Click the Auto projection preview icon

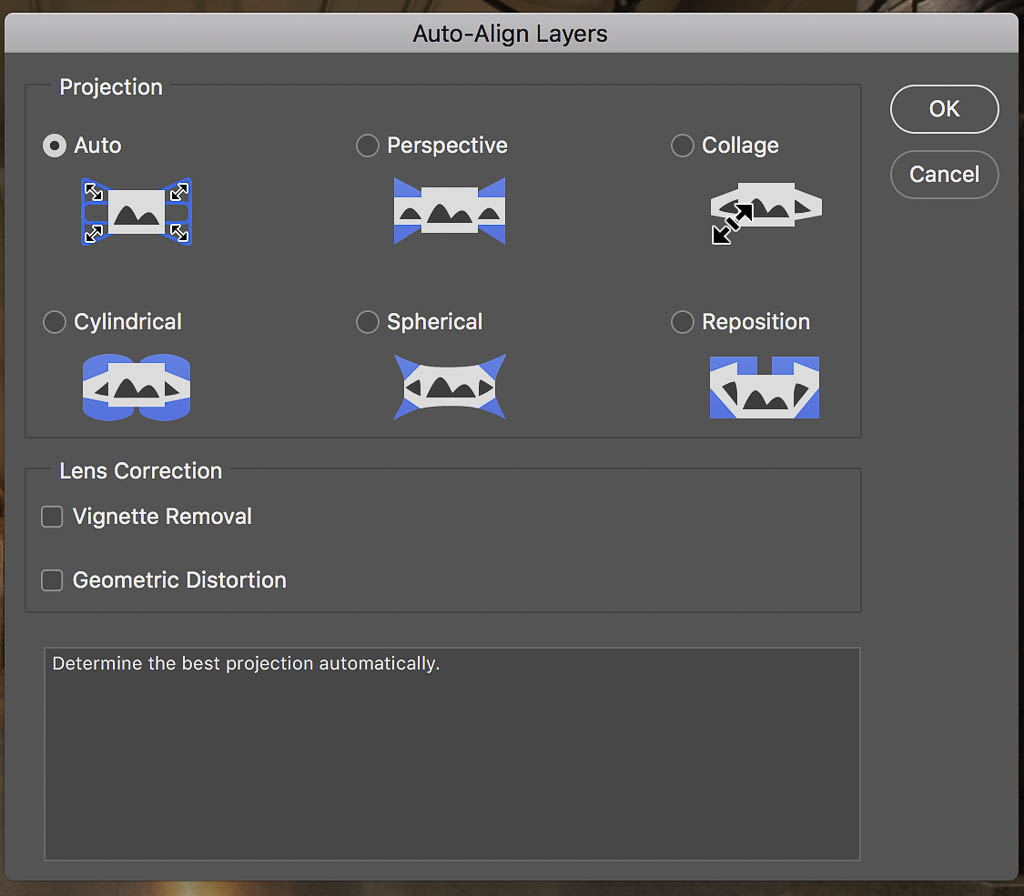[x=136, y=212]
